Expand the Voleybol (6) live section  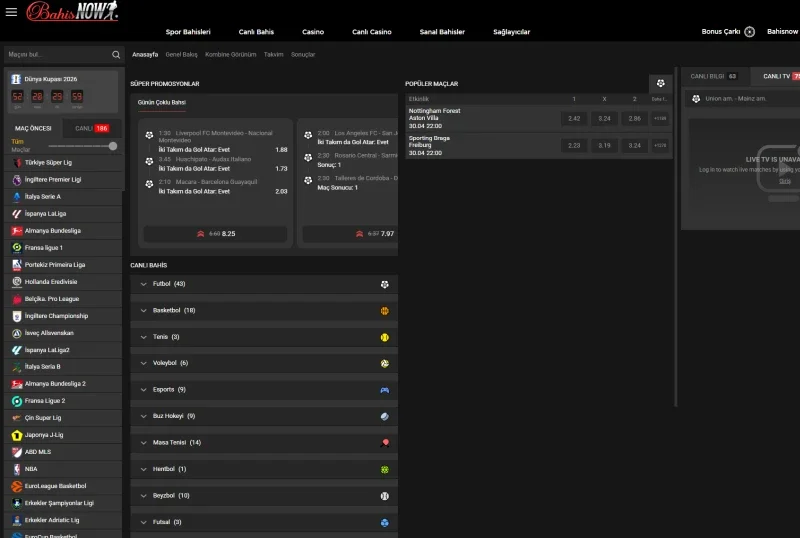[x=264, y=363]
